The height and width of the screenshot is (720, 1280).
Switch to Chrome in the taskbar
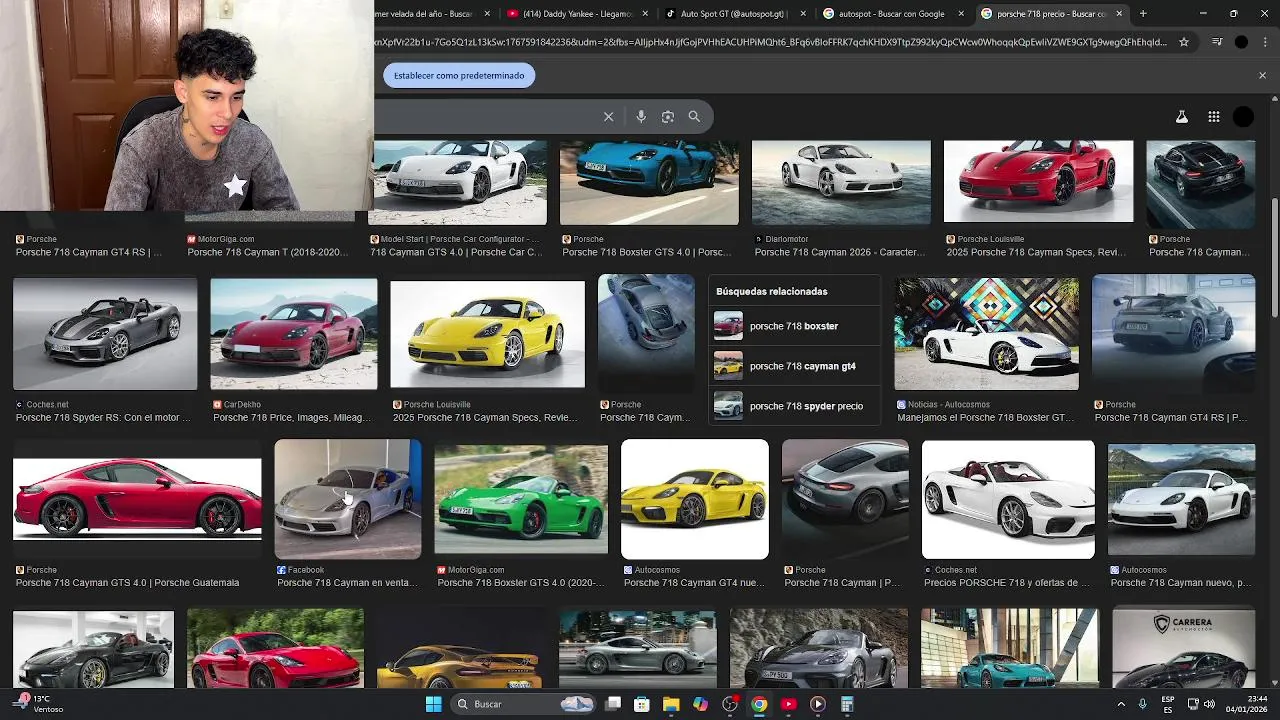[759, 704]
